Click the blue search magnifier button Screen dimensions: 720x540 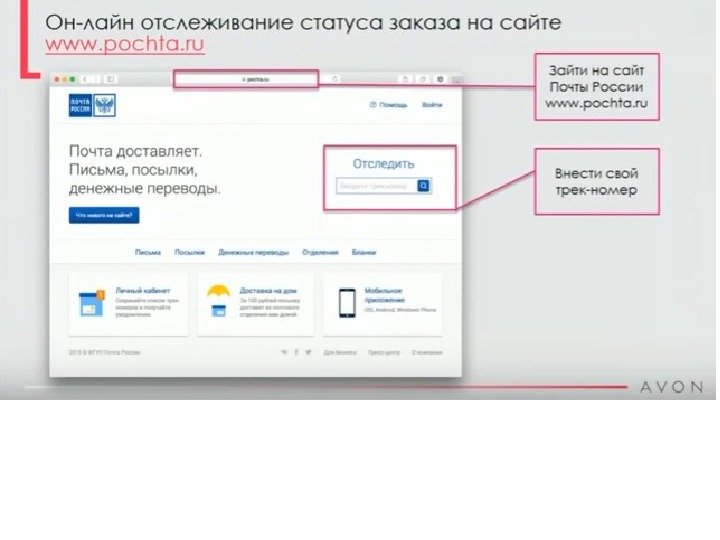[423, 186]
